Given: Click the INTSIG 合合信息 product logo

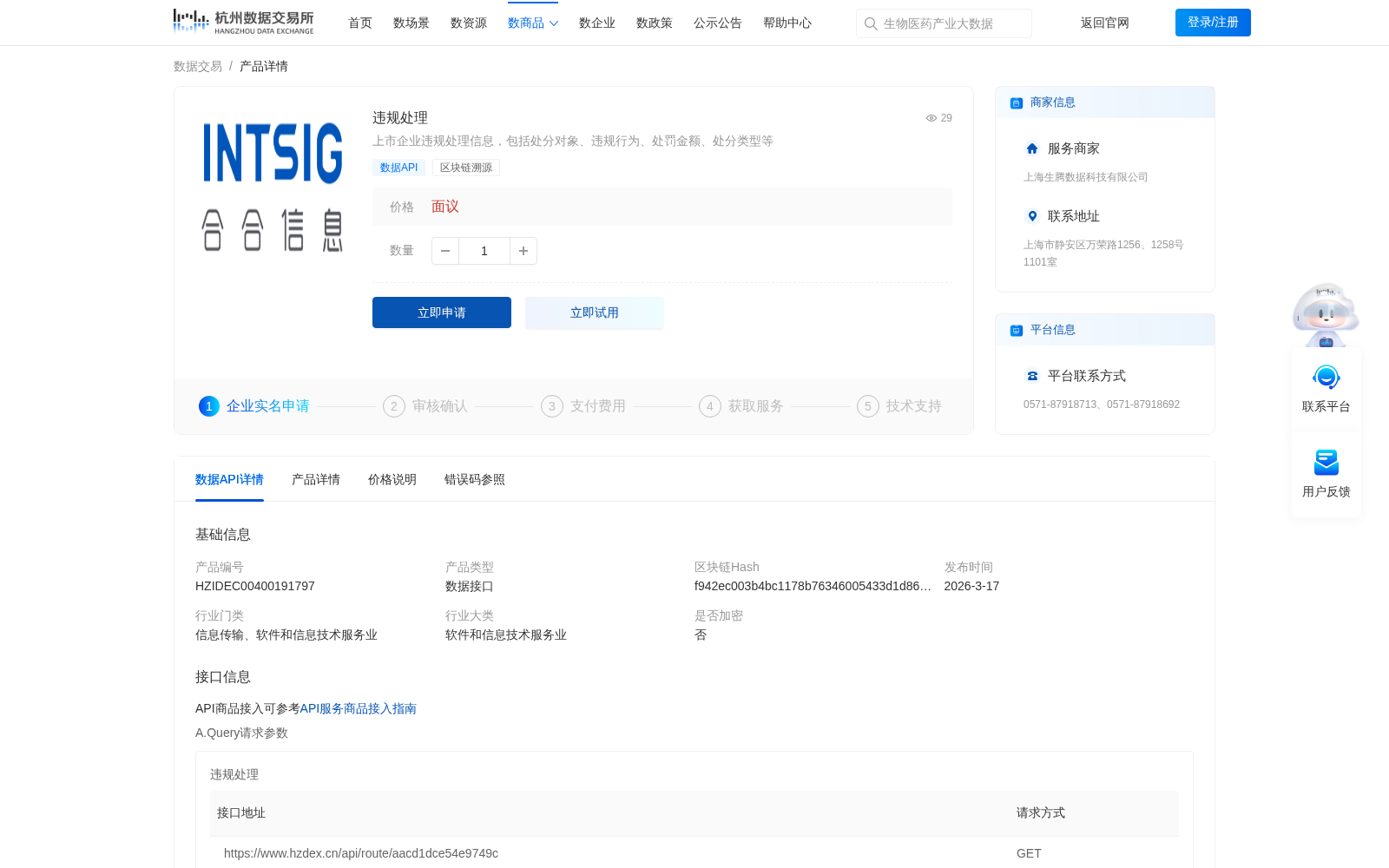Looking at the screenshot, I should tap(273, 186).
